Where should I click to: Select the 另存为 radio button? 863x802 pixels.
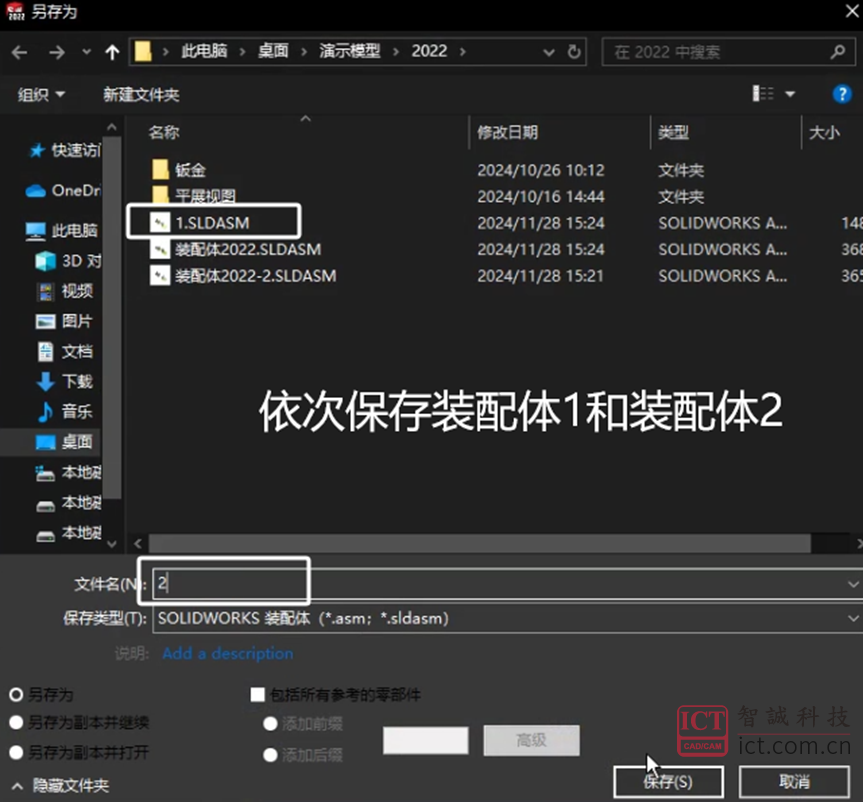point(16,695)
